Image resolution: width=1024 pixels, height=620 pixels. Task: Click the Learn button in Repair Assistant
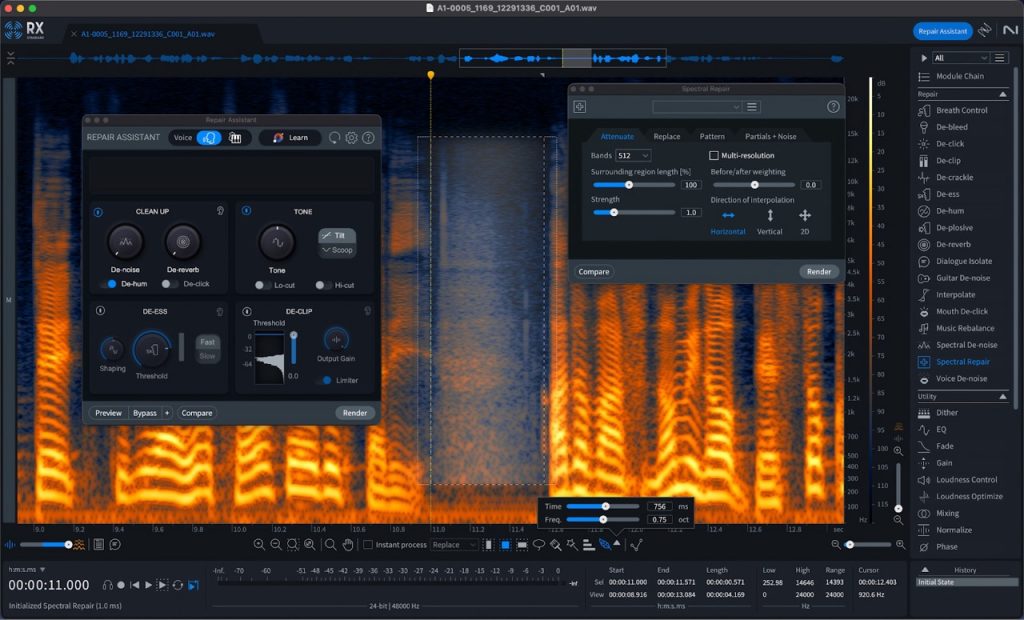coord(290,138)
